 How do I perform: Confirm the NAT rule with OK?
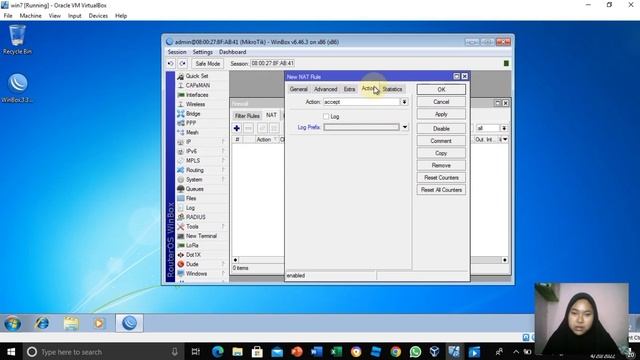[x=441, y=89]
